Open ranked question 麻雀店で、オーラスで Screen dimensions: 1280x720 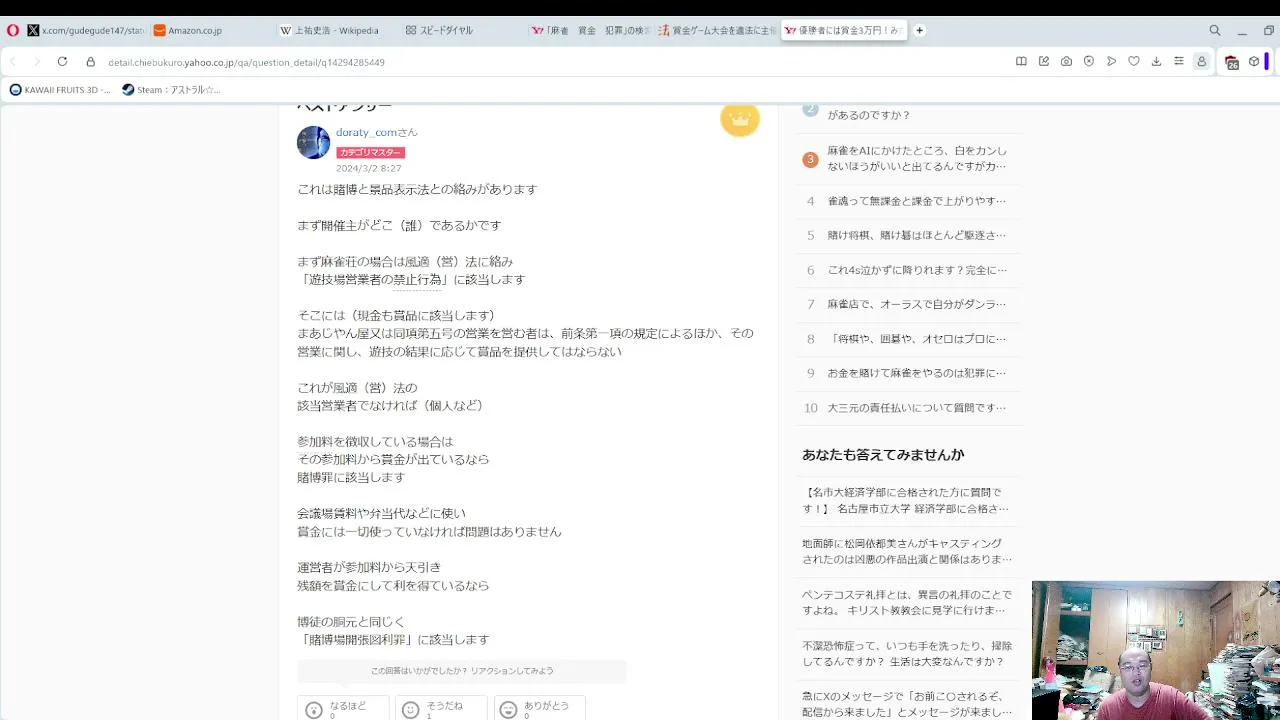pyautogui.click(x=917, y=304)
